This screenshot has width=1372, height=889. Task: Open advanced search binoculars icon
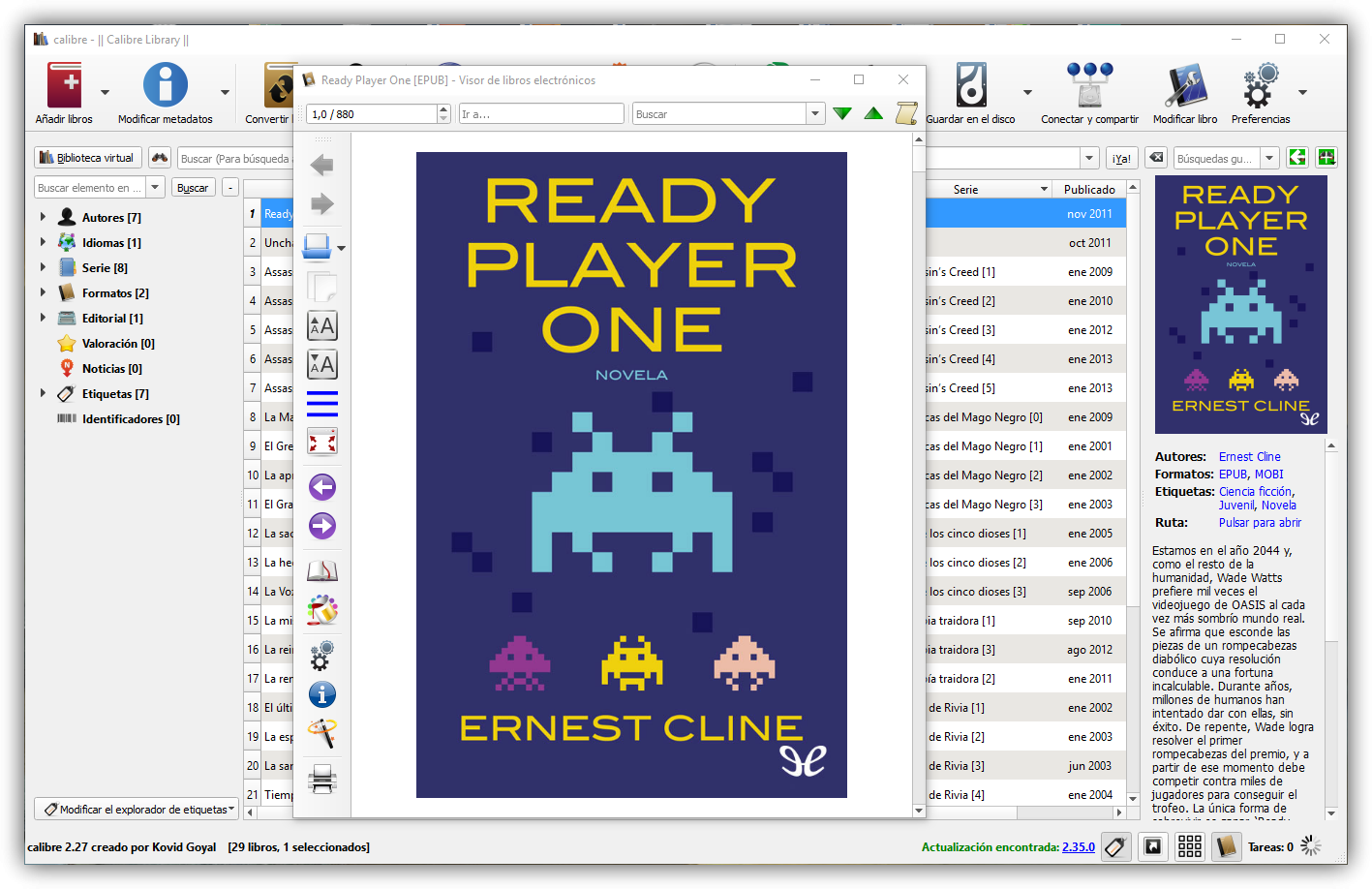coord(160,158)
